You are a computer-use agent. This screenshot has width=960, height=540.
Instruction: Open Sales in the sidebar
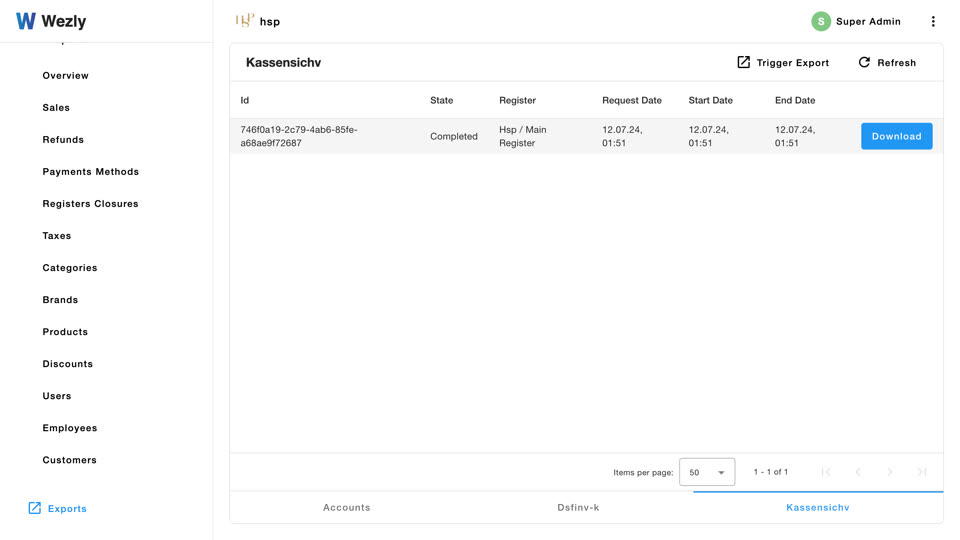(56, 107)
